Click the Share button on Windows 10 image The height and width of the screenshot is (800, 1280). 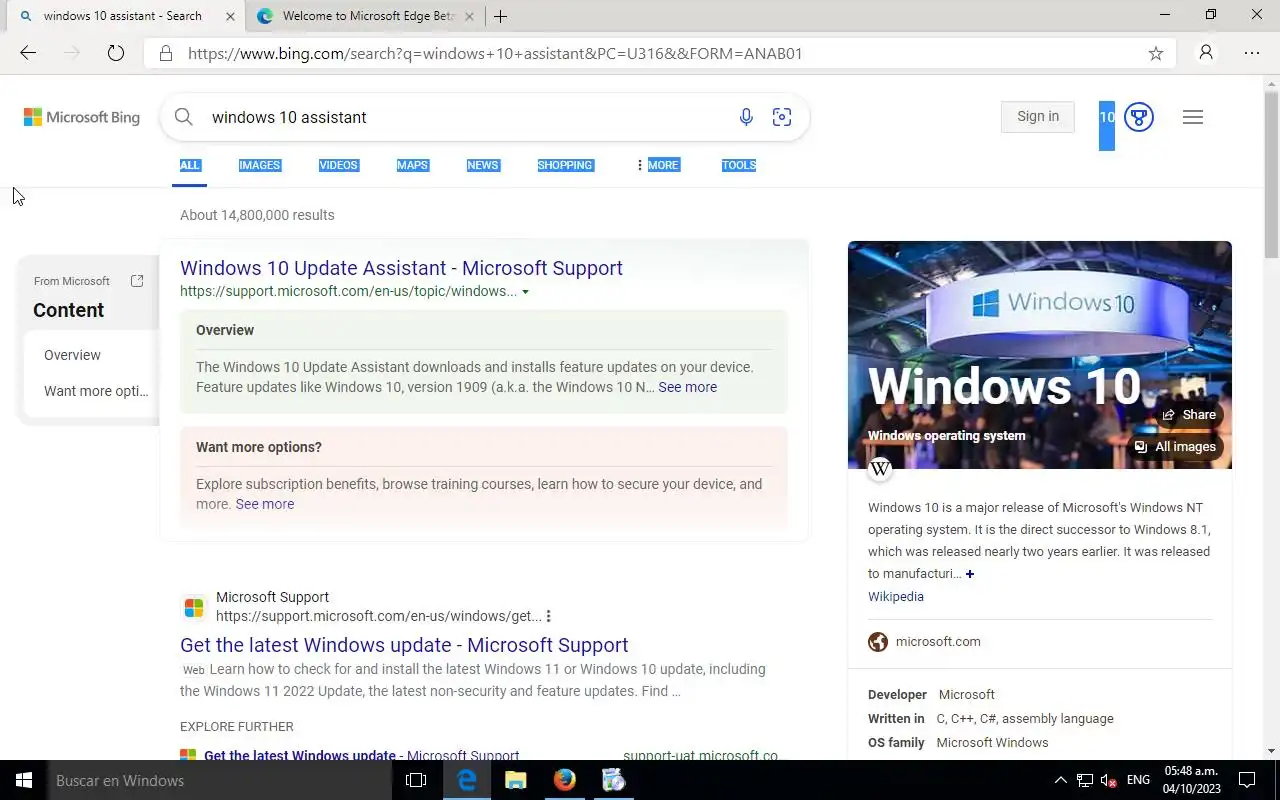point(1189,414)
